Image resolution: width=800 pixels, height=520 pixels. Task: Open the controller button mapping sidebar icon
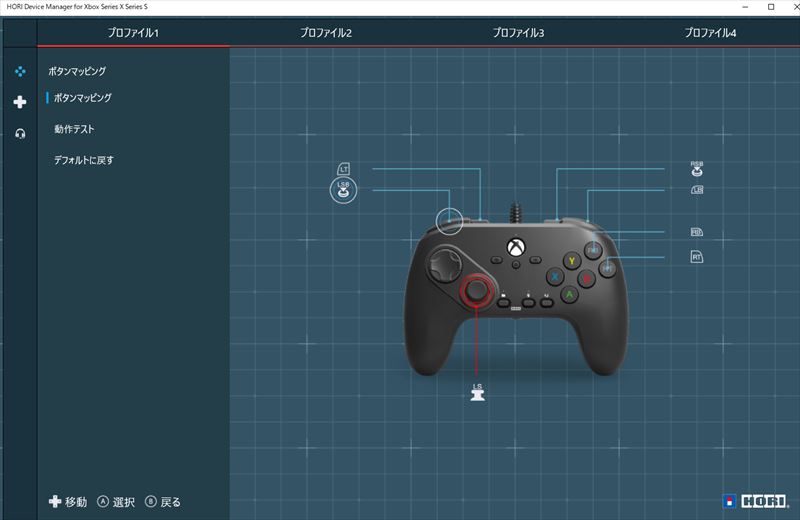(x=20, y=71)
